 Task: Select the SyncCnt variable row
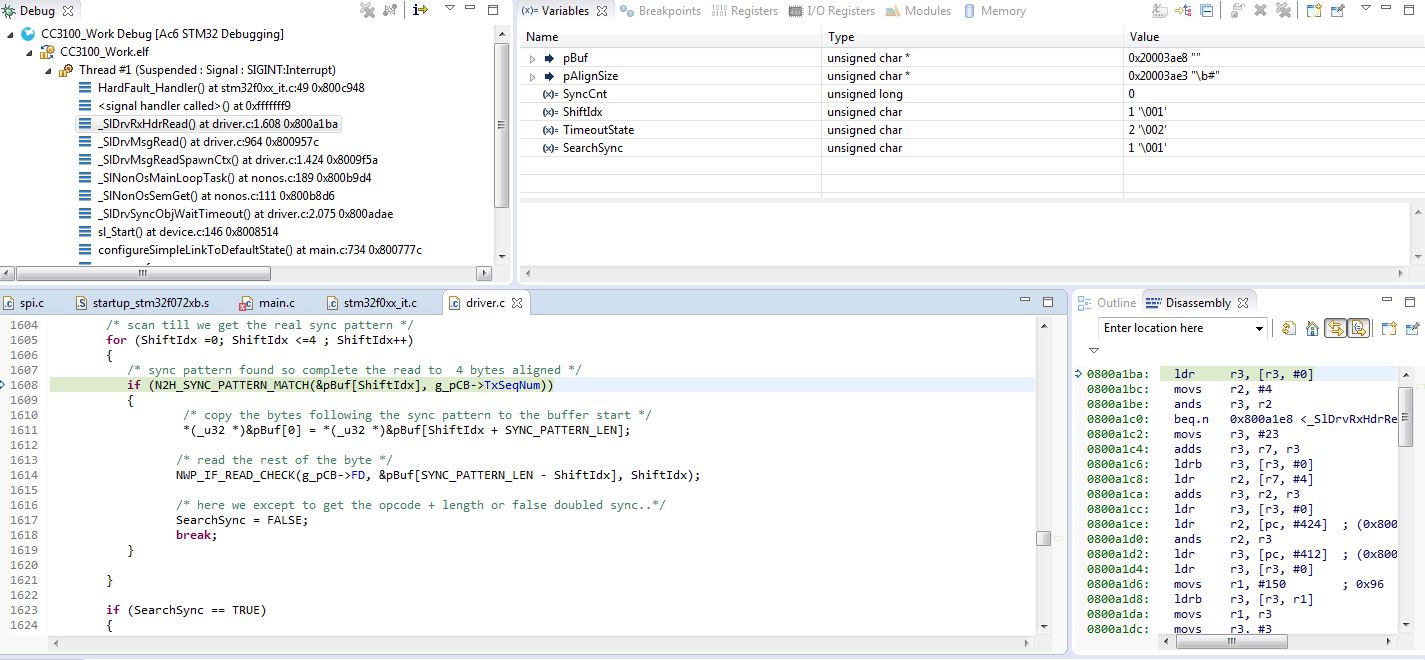(x=971, y=94)
